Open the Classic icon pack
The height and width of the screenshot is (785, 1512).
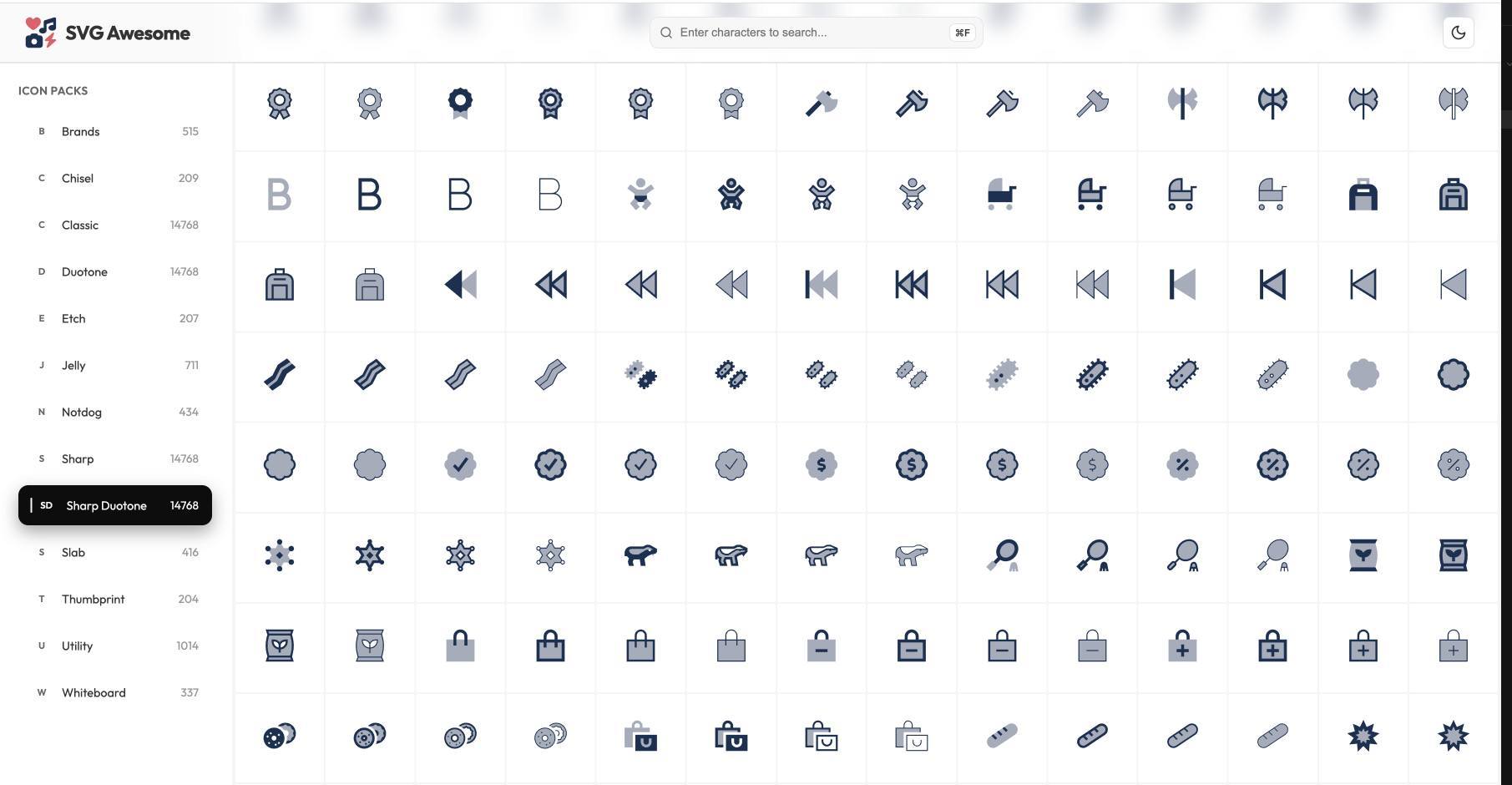point(115,225)
